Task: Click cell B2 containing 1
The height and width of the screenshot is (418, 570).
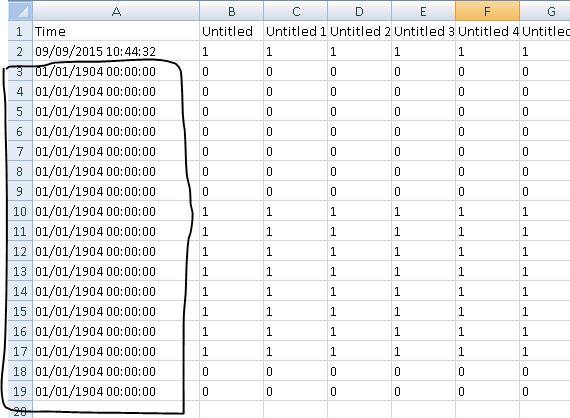Action: (x=231, y=51)
